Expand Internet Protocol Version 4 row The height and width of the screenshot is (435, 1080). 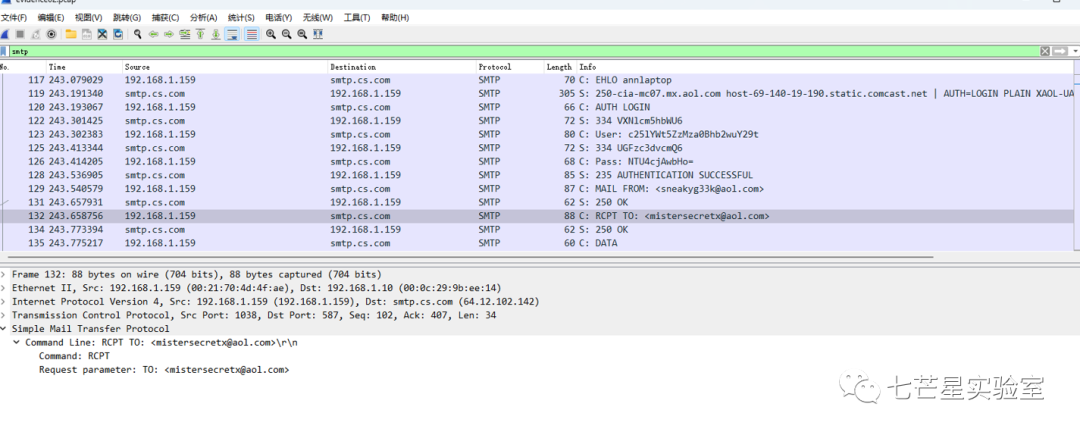5,301
